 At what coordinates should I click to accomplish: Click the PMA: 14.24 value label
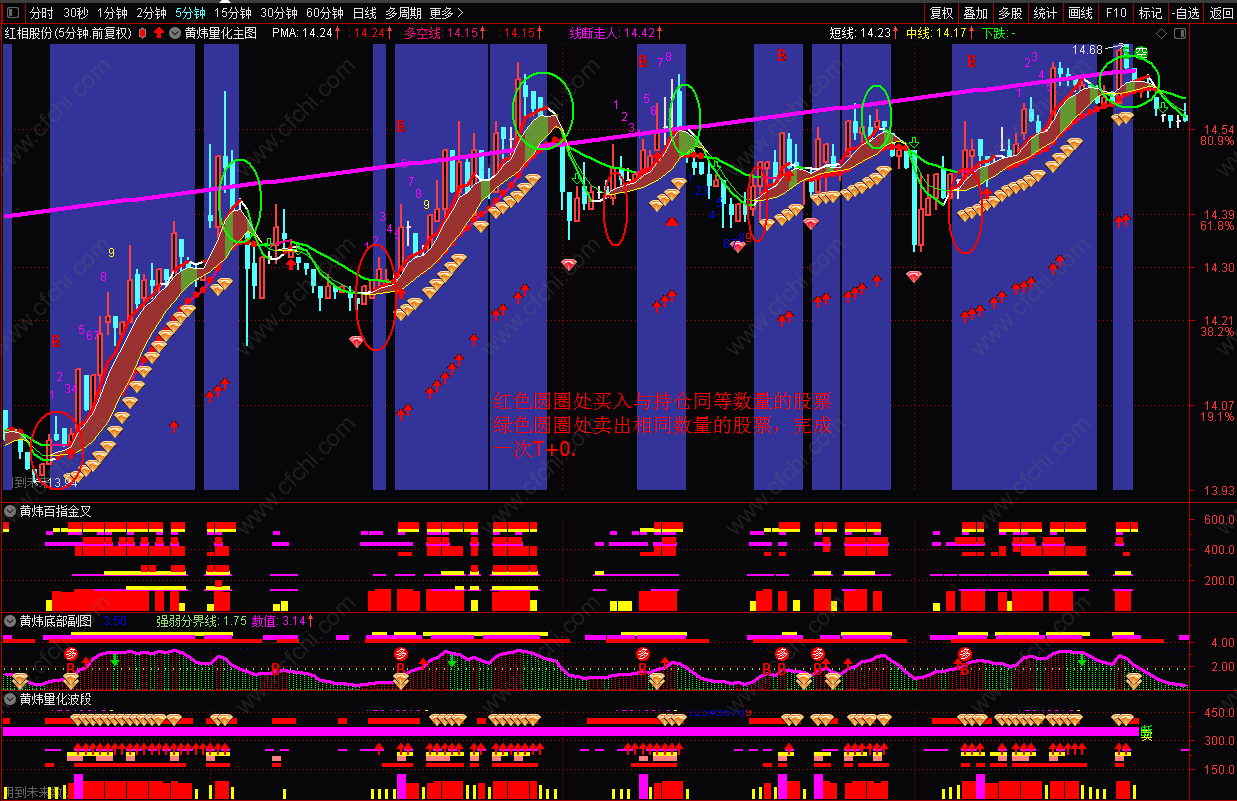pyautogui.click(x=306, y=33)
